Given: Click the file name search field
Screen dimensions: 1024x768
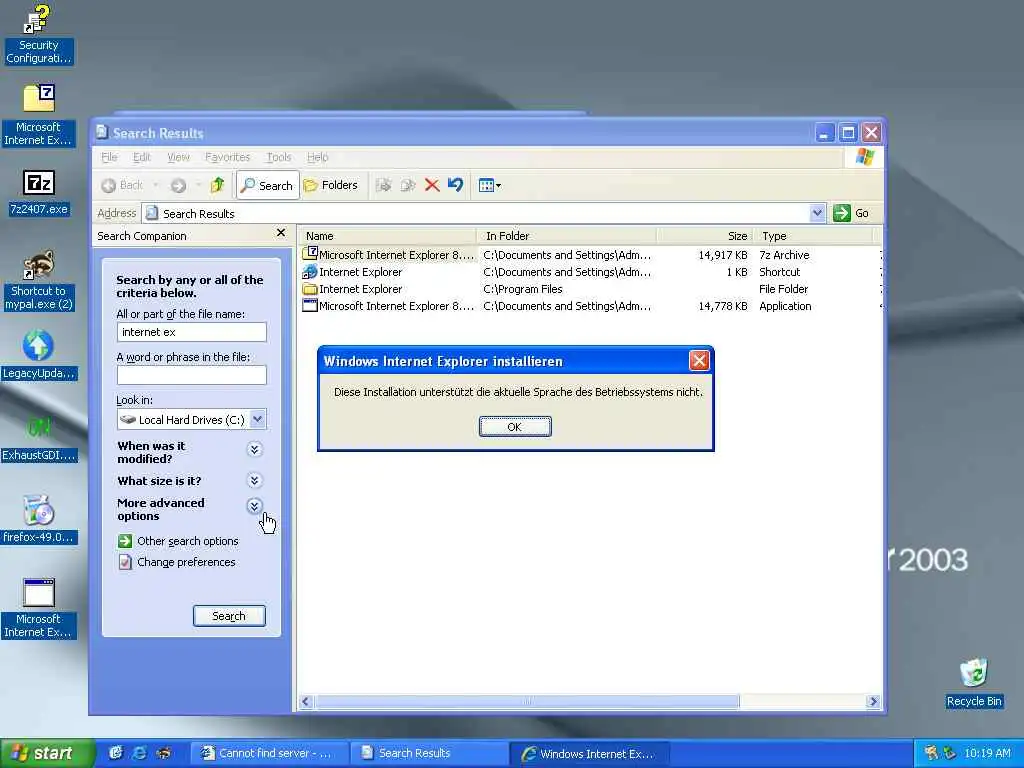Looking at the screenshot, I should pyautogui.click(x=192, y=332).
